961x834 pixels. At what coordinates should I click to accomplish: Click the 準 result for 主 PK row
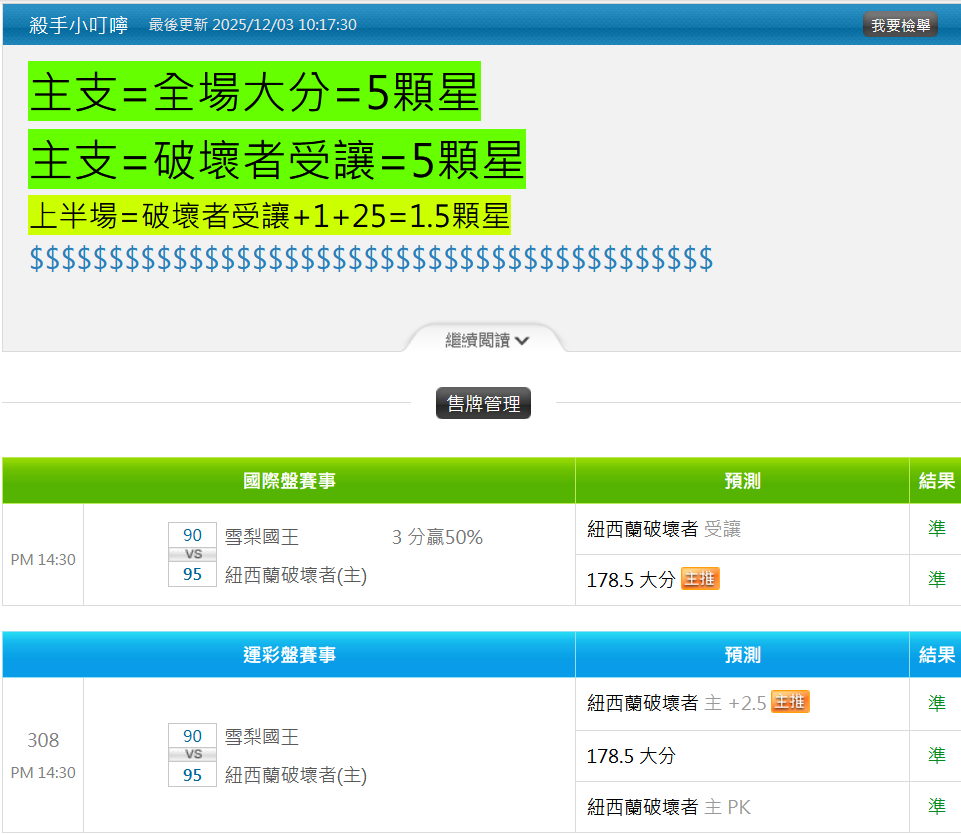pyautogui.click(x=936, y=807)
